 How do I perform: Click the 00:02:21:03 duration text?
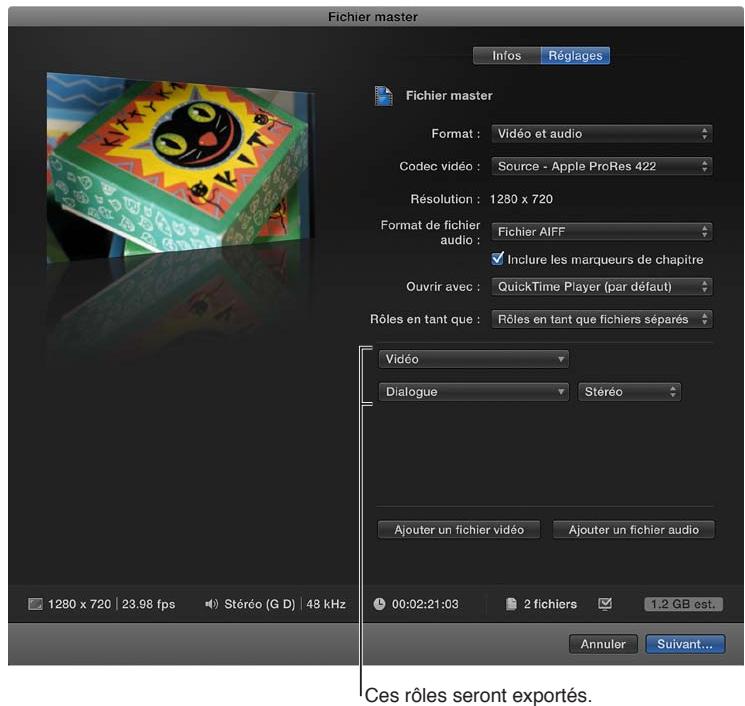[425, 604]
